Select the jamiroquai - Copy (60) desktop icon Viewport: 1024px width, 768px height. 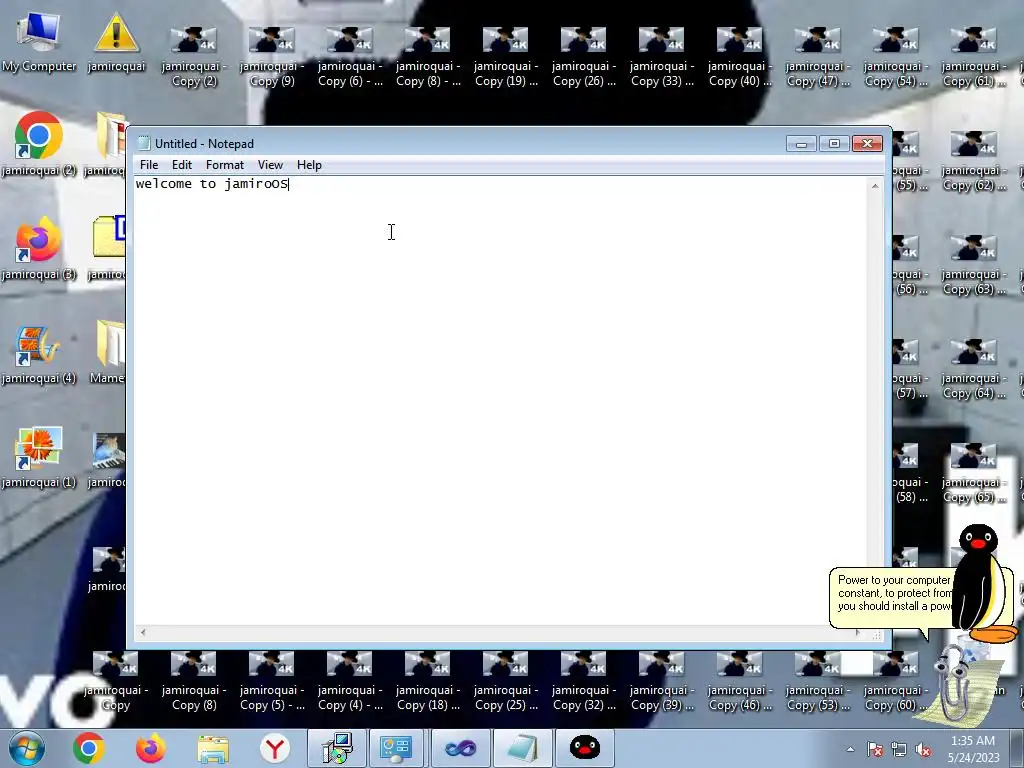[896, 681]
